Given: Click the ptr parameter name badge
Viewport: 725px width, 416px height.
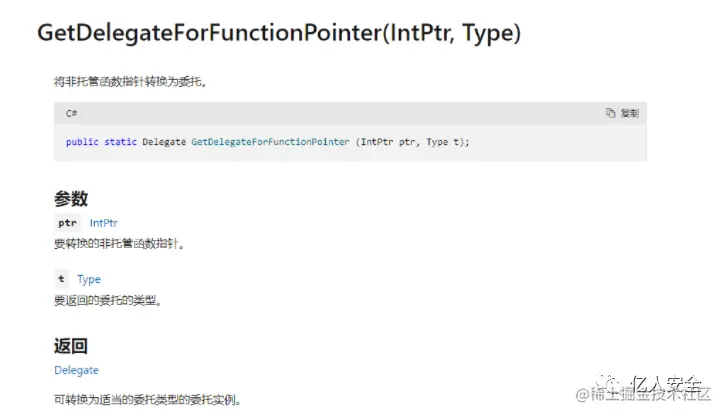Looking at the screenshot, I should pos(67,223).
